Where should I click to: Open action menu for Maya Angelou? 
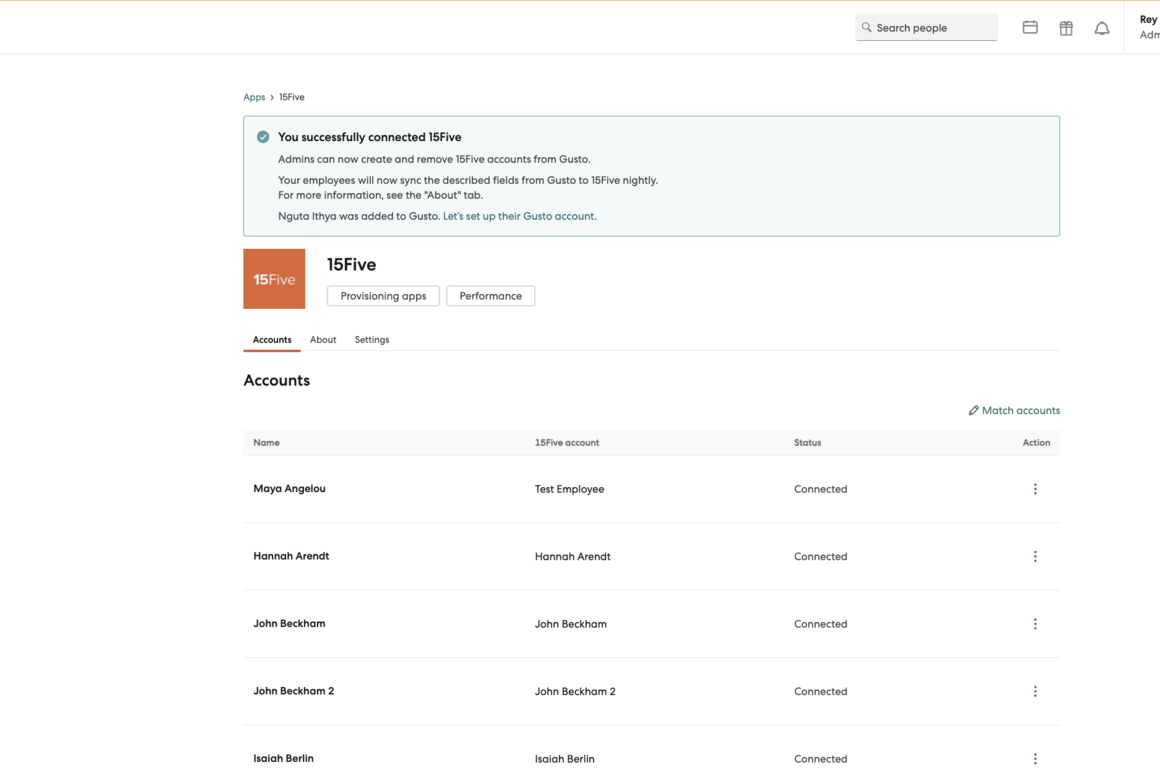click(x=1035, y=489)
